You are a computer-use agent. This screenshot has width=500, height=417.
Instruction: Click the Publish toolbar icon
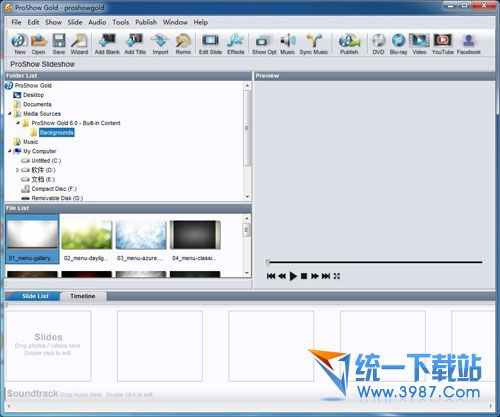pos(349,44)
